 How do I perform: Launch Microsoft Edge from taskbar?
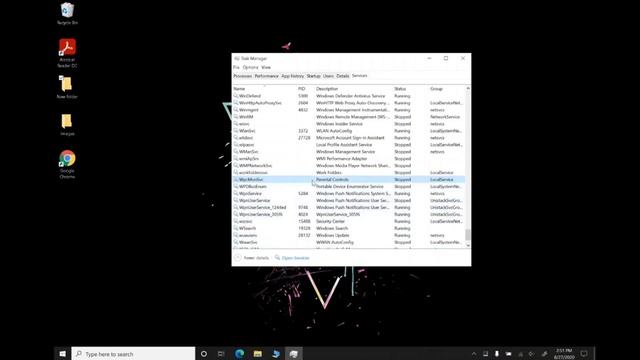point(240,354)
